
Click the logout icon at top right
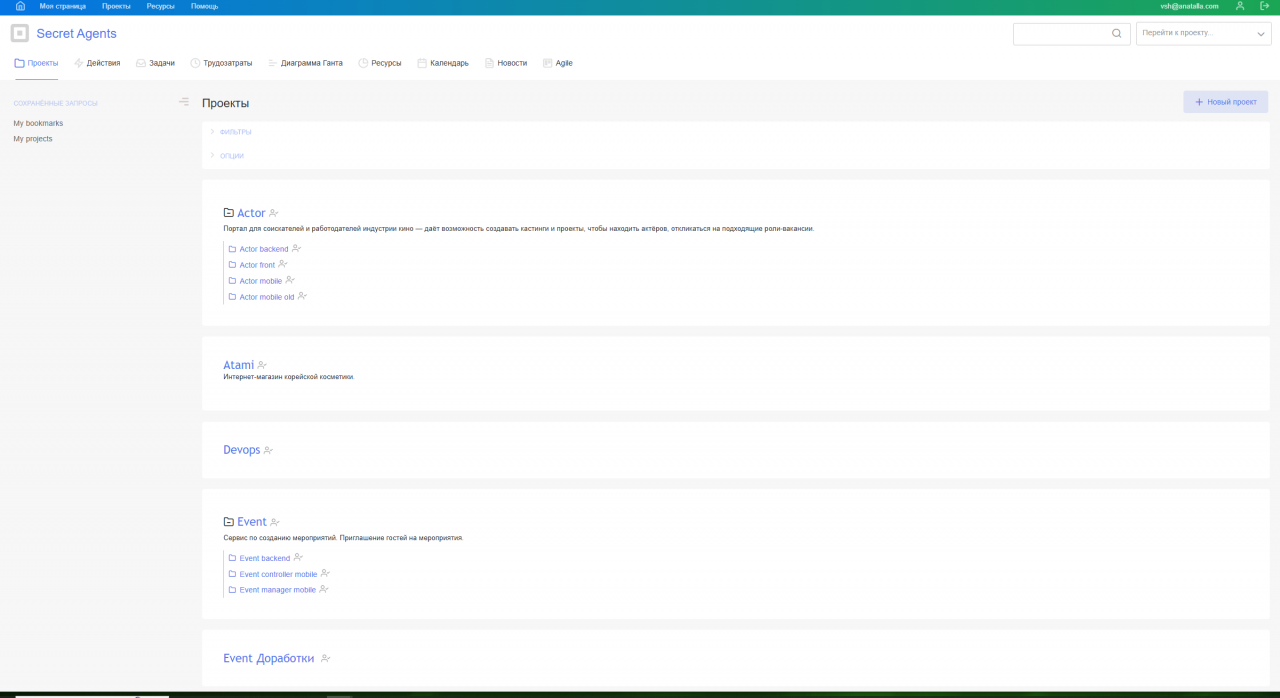coord(1264,6)
